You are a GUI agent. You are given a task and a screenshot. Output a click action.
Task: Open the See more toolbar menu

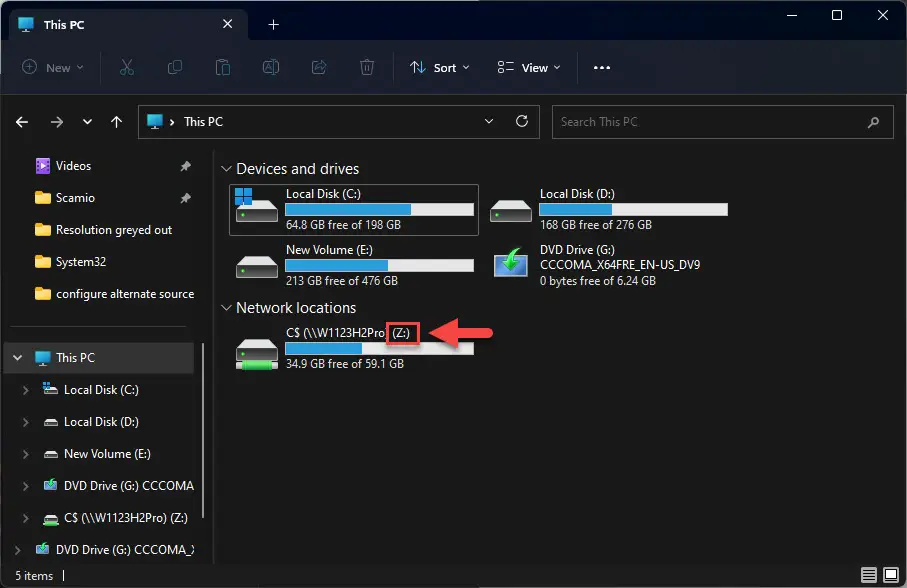(602, 67)
